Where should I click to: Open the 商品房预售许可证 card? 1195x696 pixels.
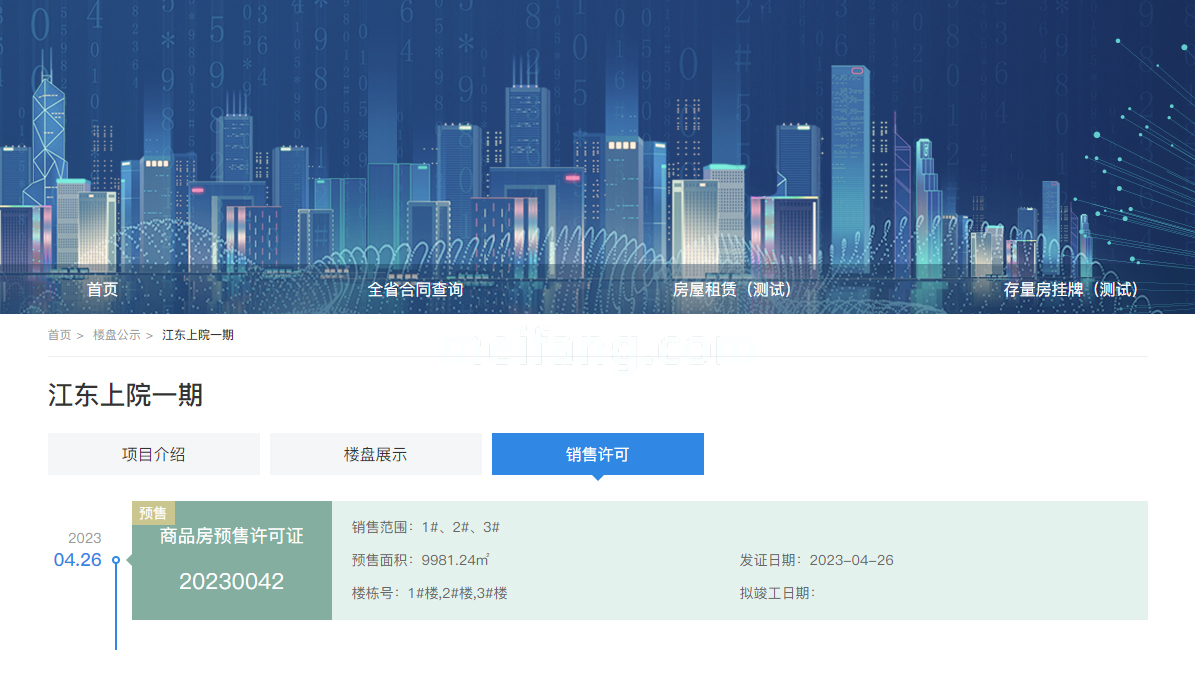pyautogui.click(x=231, y=536)
